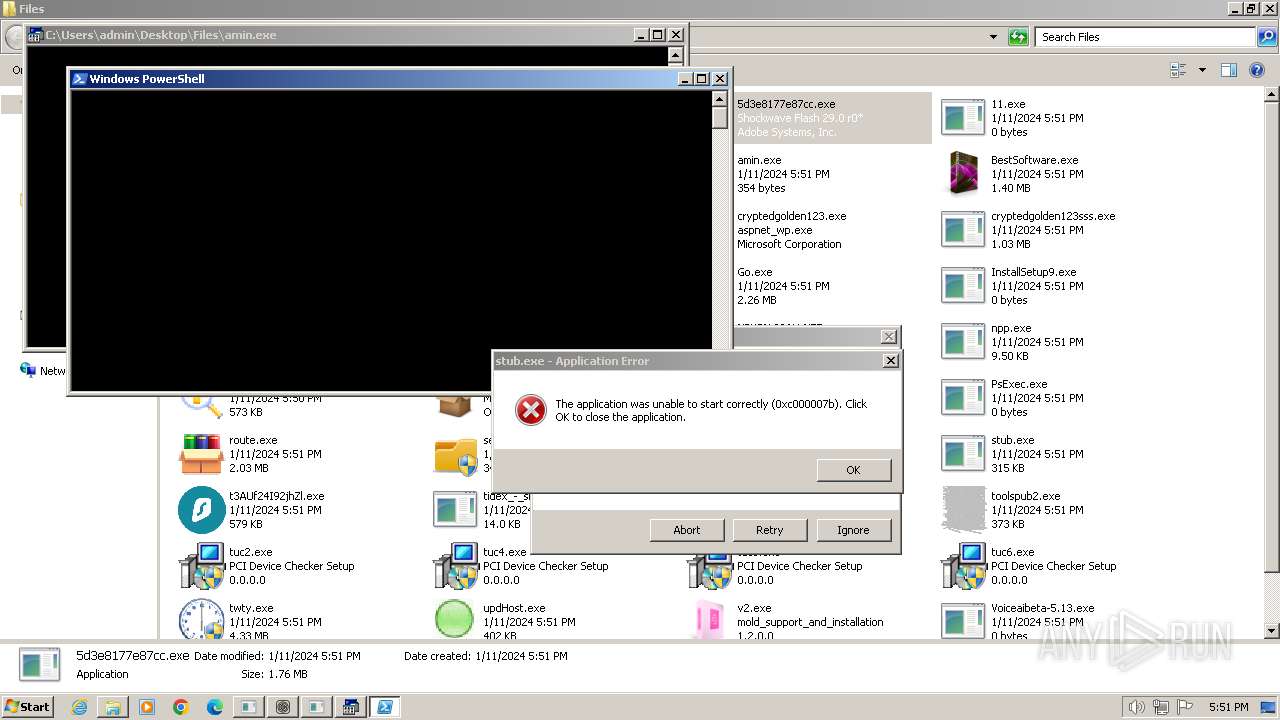
Task: Expand address bar history dropdown
Action: click(993, 37)
